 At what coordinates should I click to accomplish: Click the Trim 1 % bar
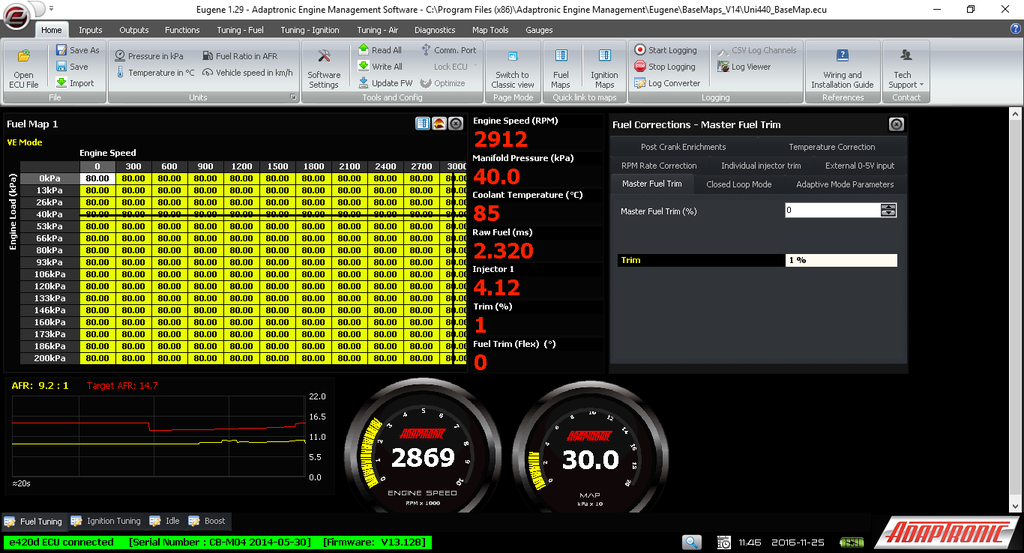(757, 260)
